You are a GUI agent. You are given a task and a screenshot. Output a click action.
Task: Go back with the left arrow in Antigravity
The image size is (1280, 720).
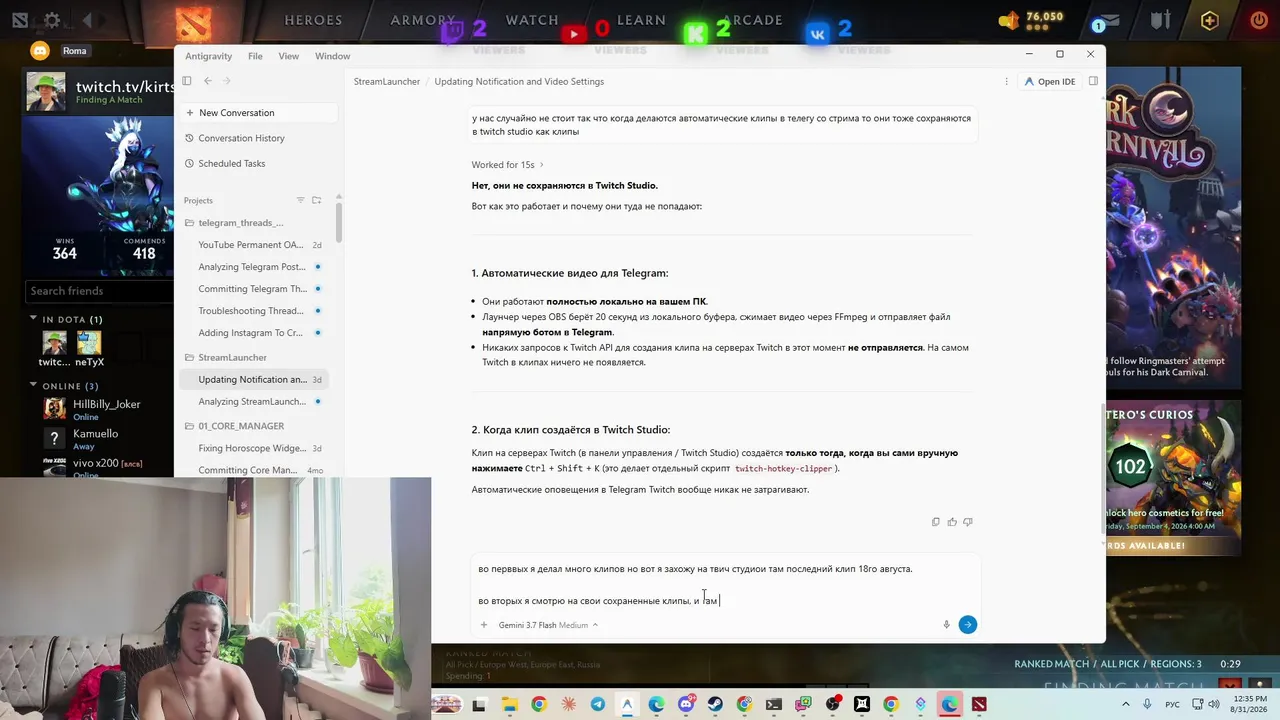(x=208, y=81)
